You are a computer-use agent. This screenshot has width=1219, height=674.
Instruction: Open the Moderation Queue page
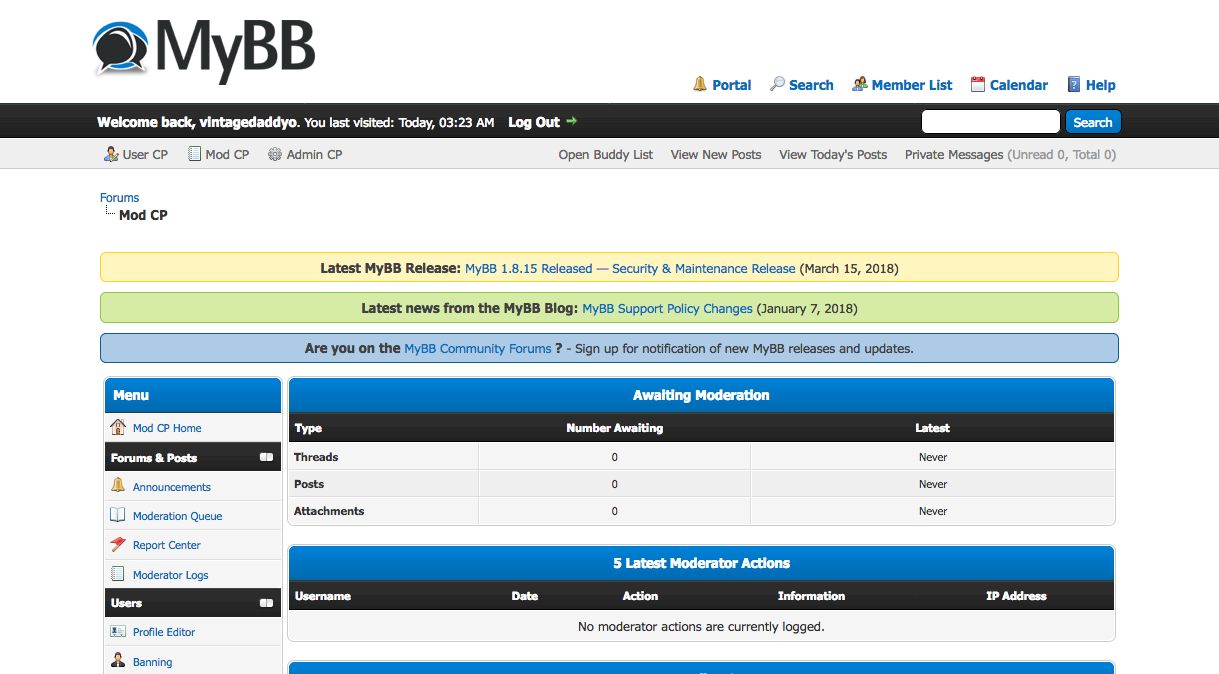(177, 516)
